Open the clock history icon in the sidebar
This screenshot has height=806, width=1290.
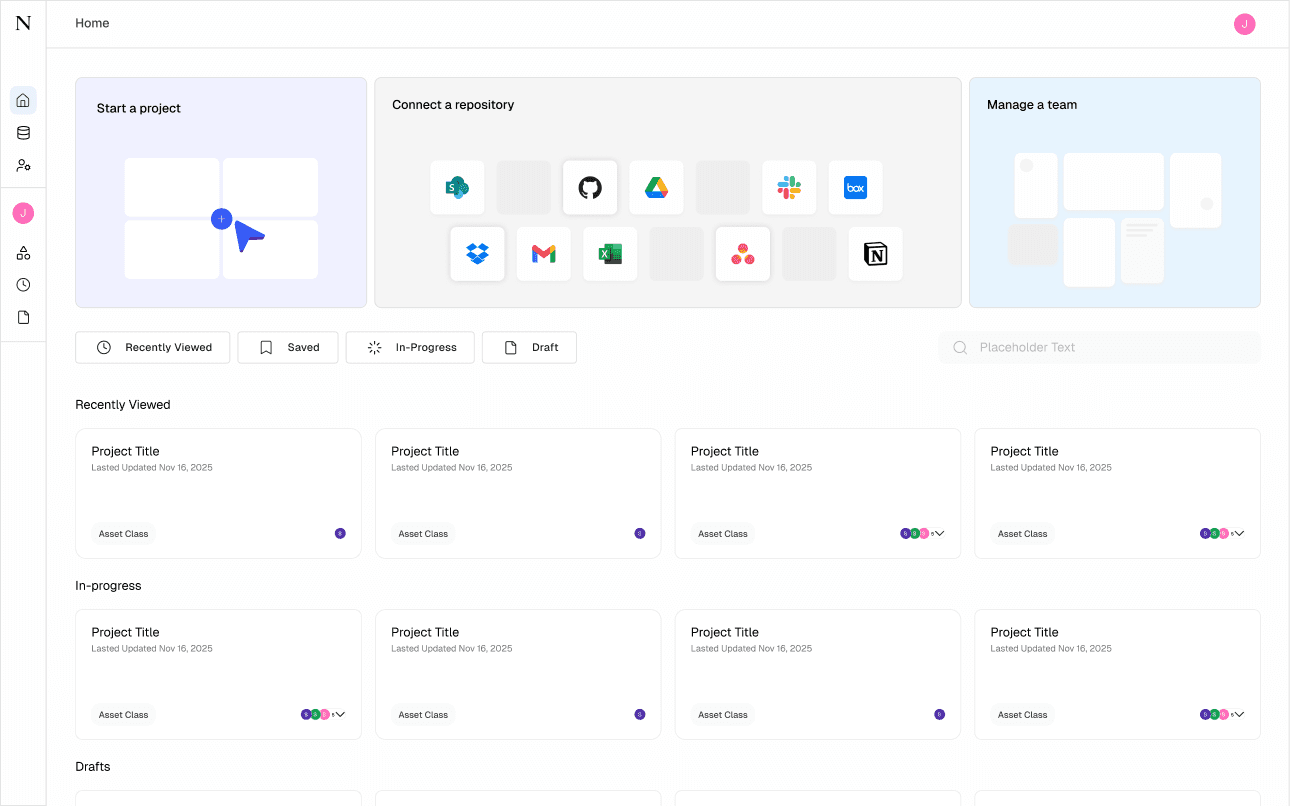23,285
